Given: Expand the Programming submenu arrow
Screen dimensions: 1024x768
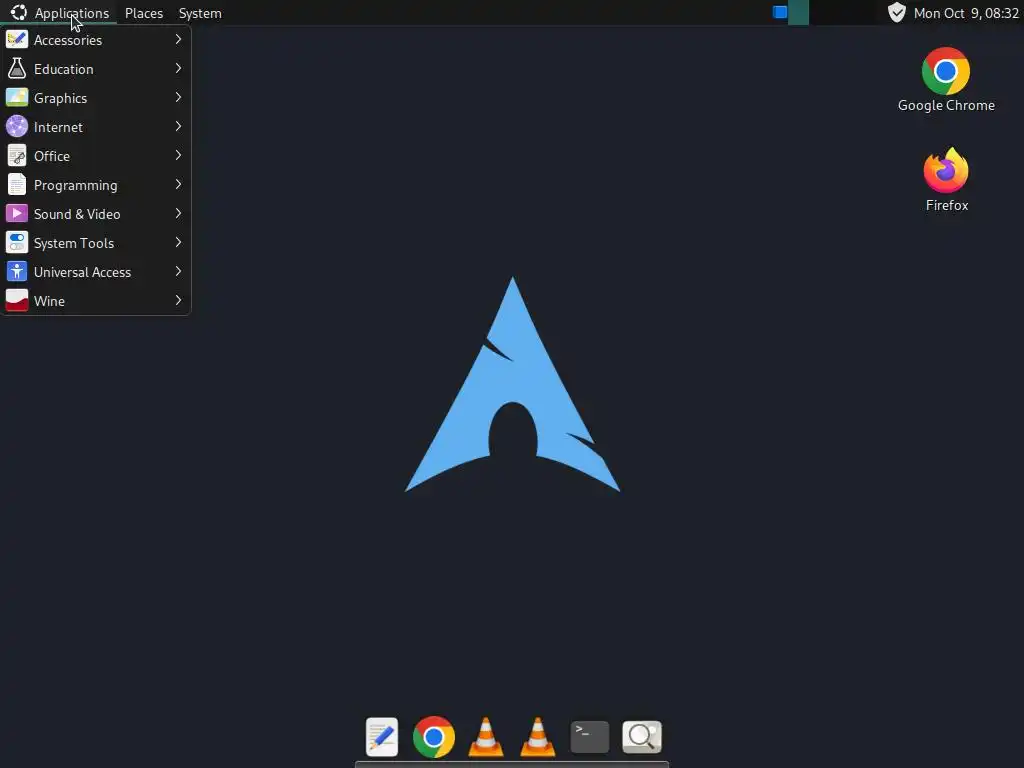Looking at the screenshot, I should [178, 185].
